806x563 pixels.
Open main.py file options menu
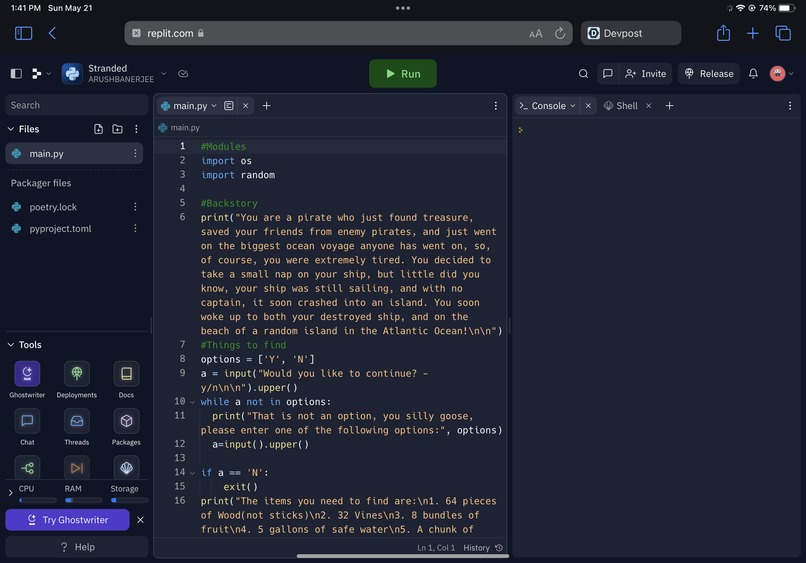point(135,153)
